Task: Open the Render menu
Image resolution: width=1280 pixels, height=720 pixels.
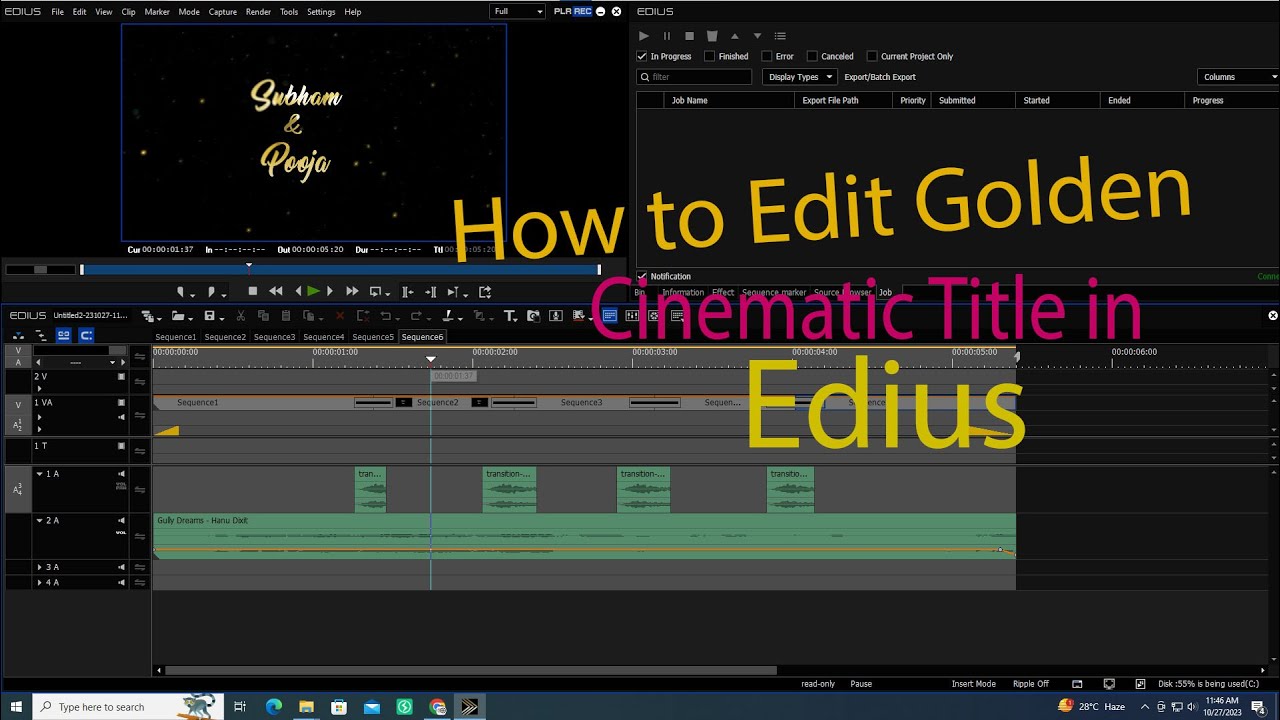Action: (x=258, y=12)
